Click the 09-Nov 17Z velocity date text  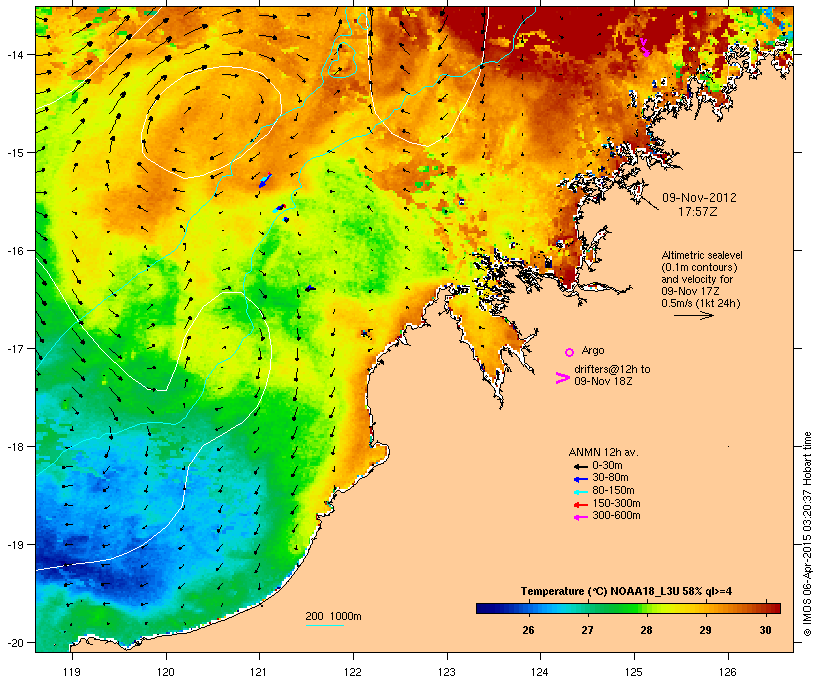pyautogui.click(x=690, y=291)
